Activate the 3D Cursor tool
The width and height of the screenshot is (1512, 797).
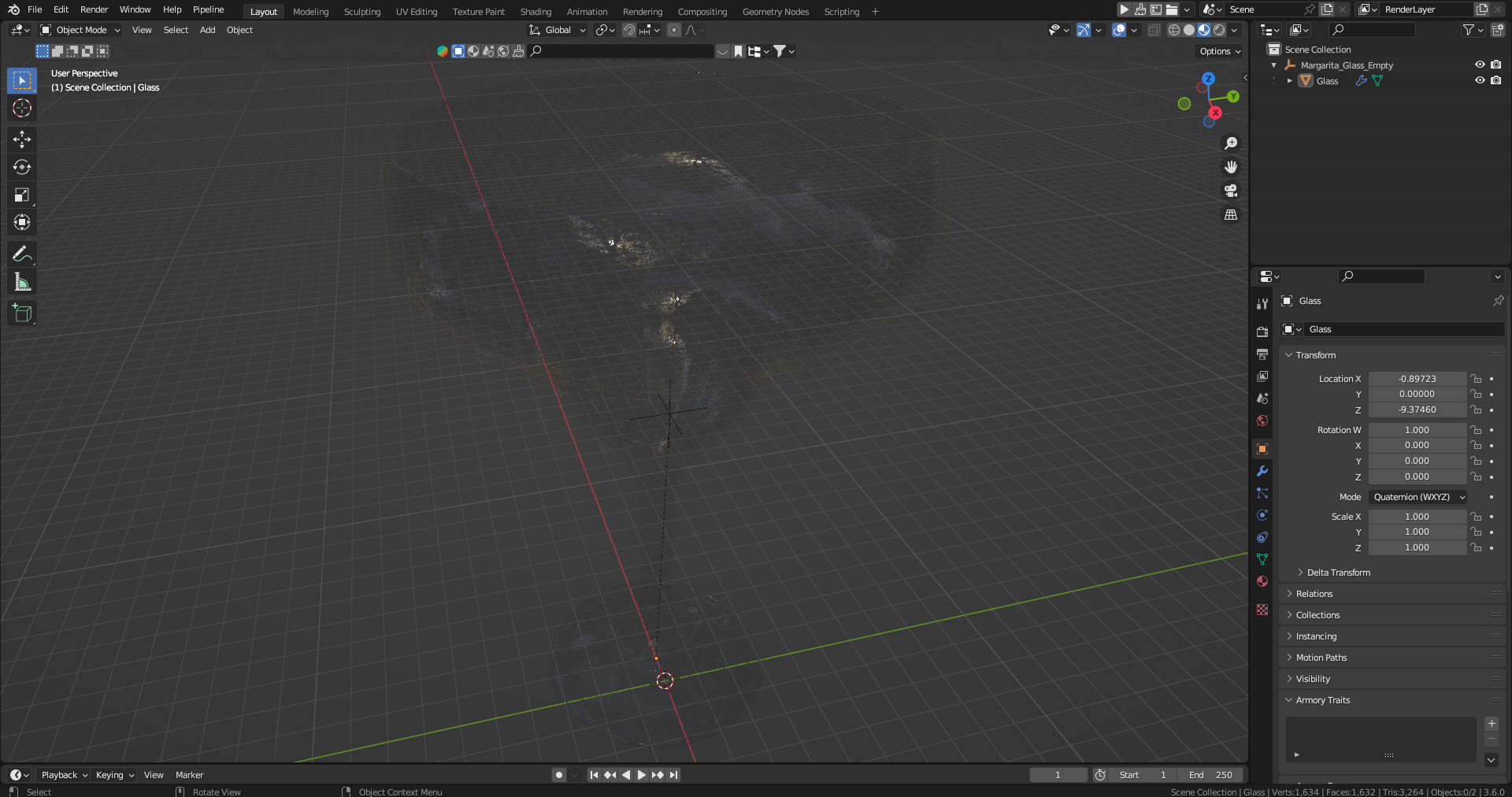22,108
